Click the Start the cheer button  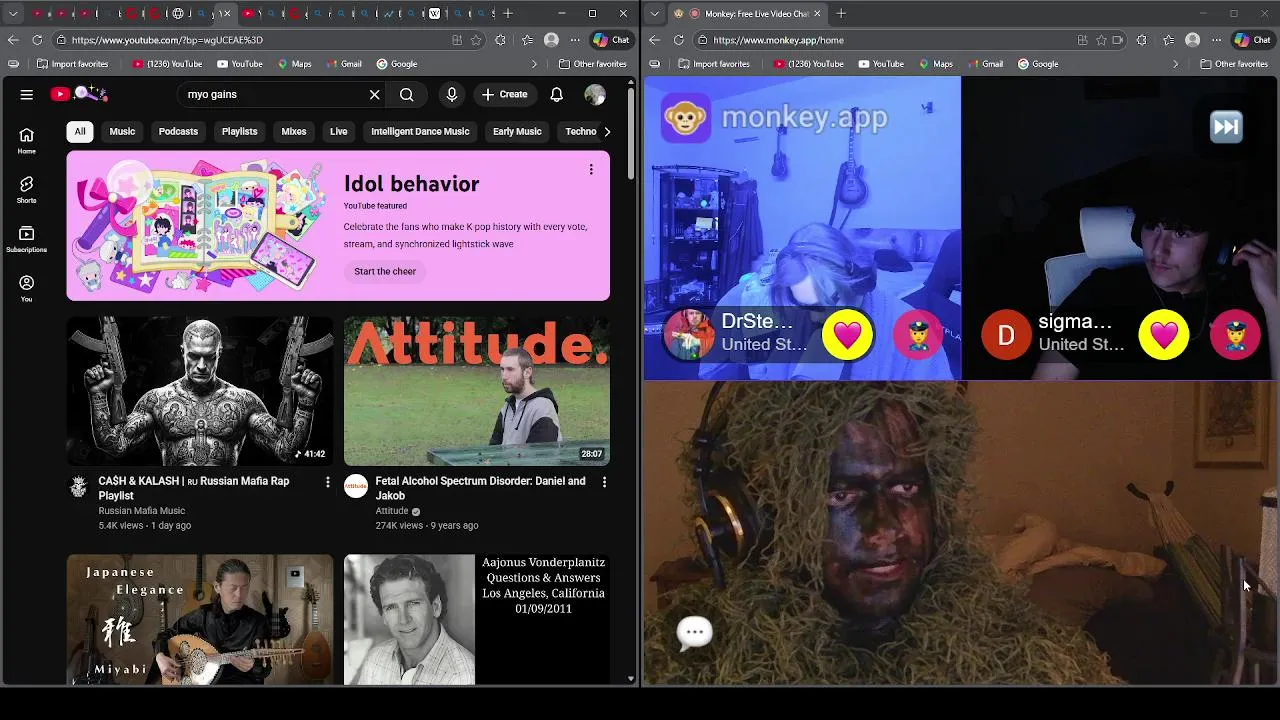[385, 271]
